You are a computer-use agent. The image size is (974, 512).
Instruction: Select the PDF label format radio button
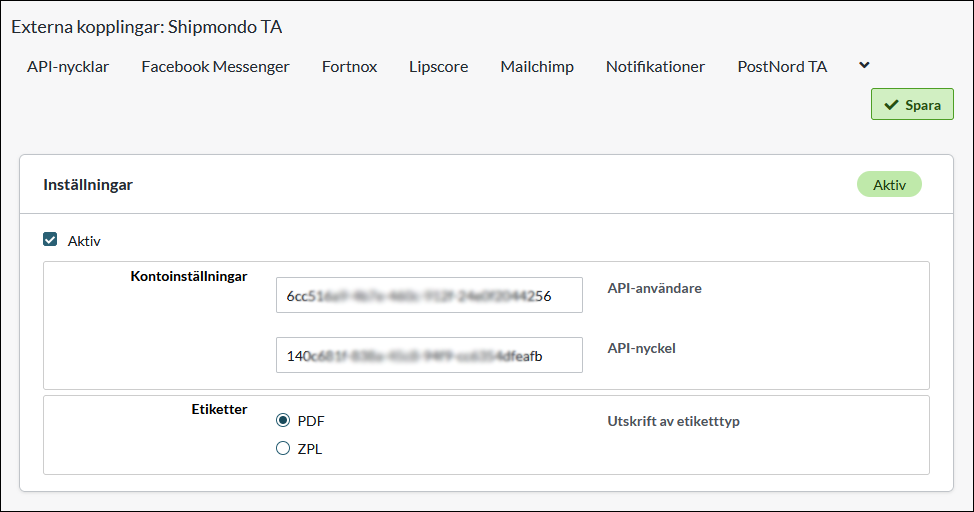point(283,421)
